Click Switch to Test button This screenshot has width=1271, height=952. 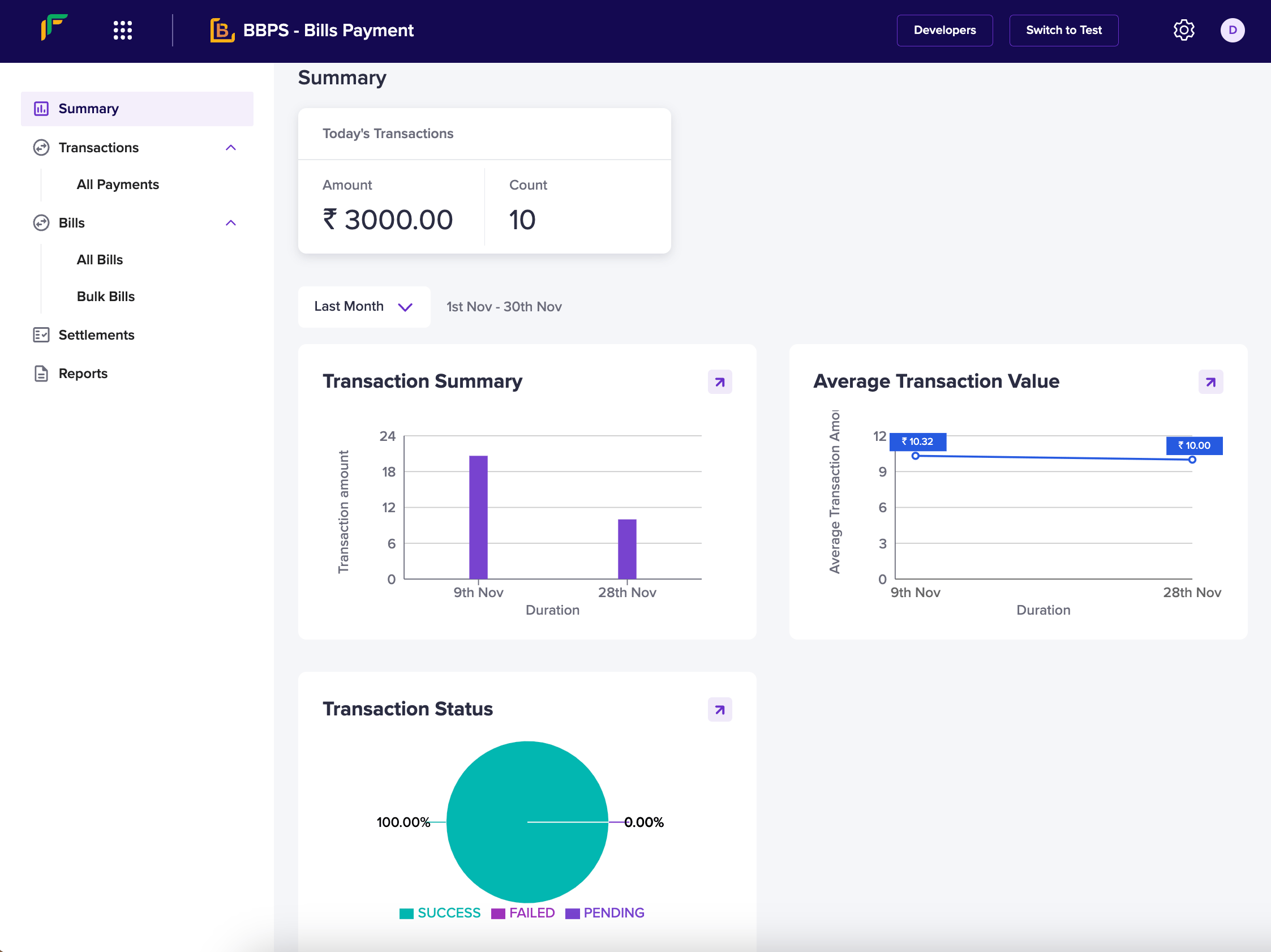click(1063, 30)
